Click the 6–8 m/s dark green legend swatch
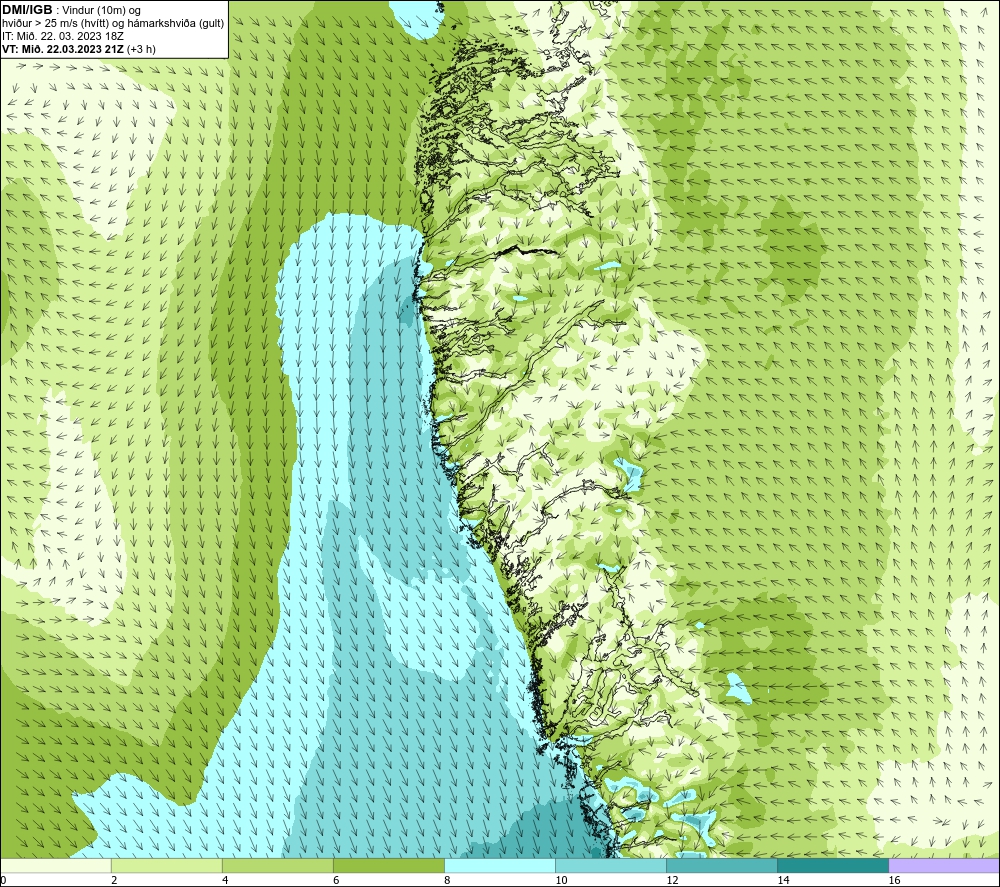Viewport: 1000px width, 887px height. 389,865
